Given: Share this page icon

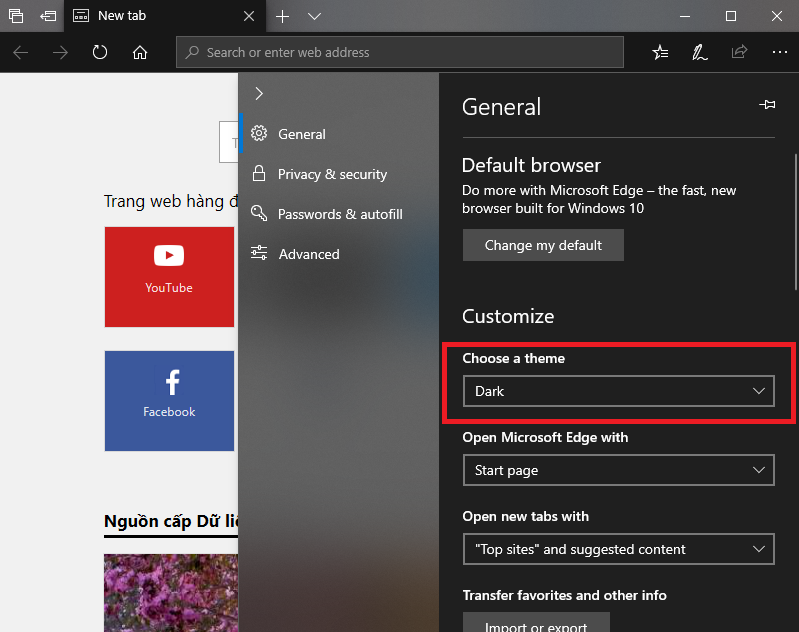Looking at the screenshot, I should tap(739, 52).
